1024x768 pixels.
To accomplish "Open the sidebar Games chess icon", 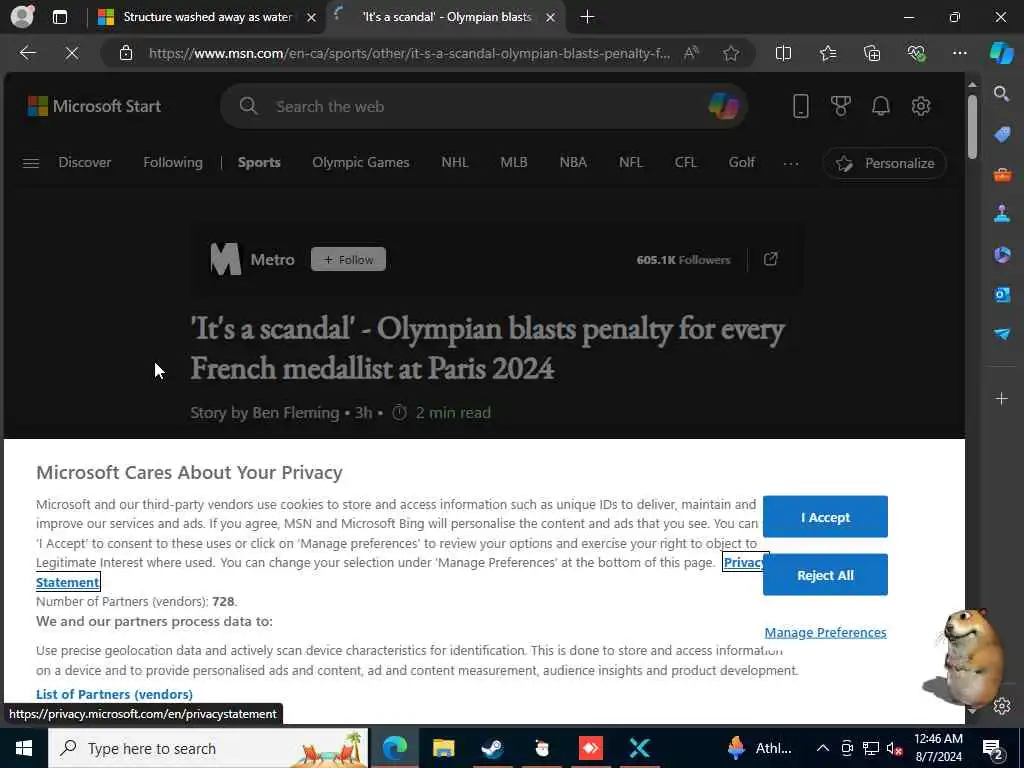I will pos(1002,214).
